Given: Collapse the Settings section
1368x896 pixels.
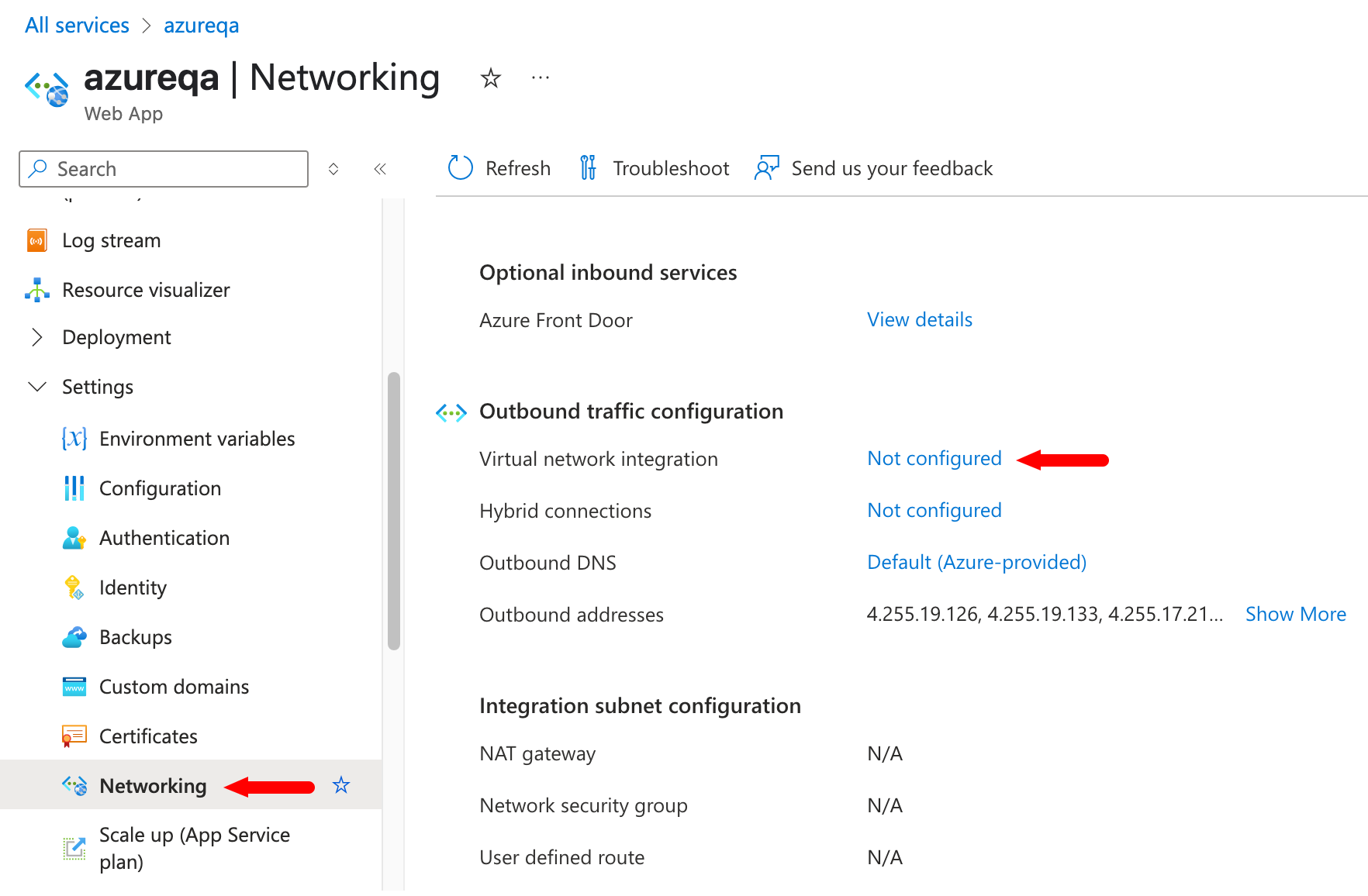Looking at the screenshot, I should pyautogui.click(x=36, y=387).
